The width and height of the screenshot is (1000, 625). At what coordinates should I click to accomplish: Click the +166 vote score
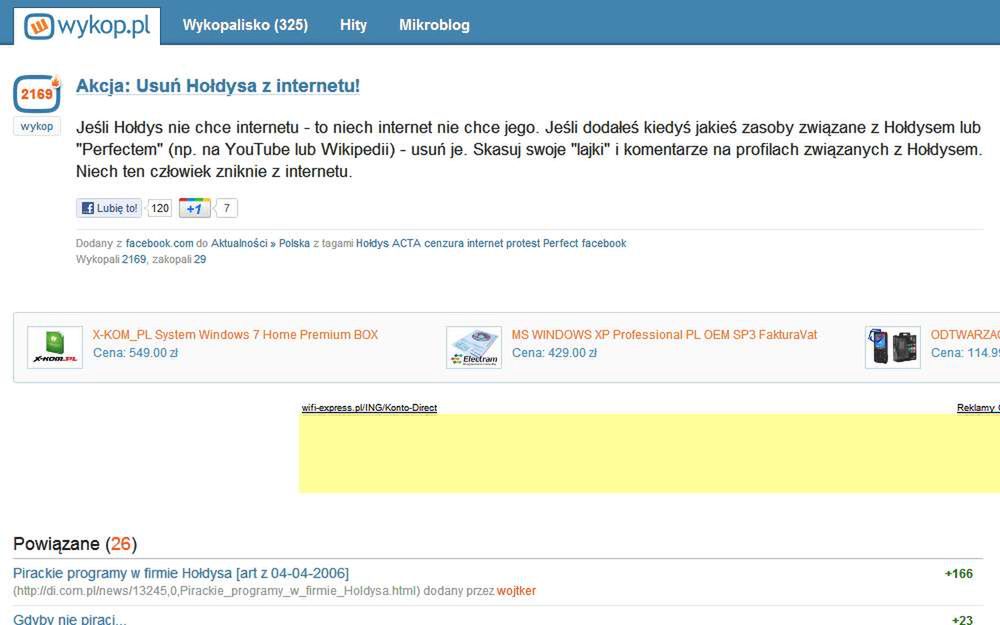[x=959, y=573]
